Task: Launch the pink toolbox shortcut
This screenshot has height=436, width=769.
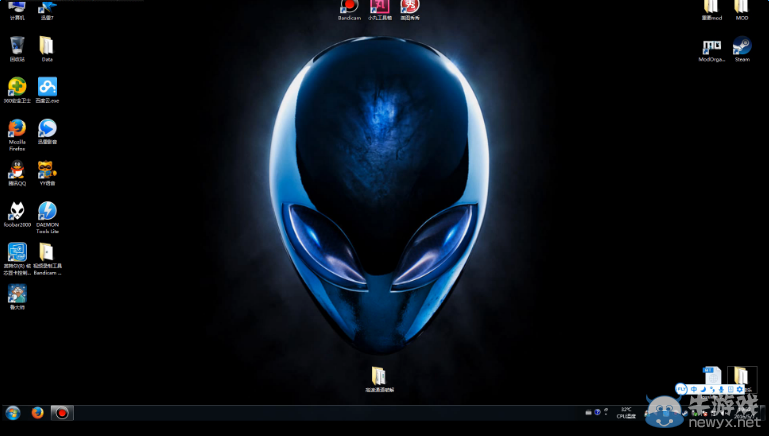Action: [380, 10]
